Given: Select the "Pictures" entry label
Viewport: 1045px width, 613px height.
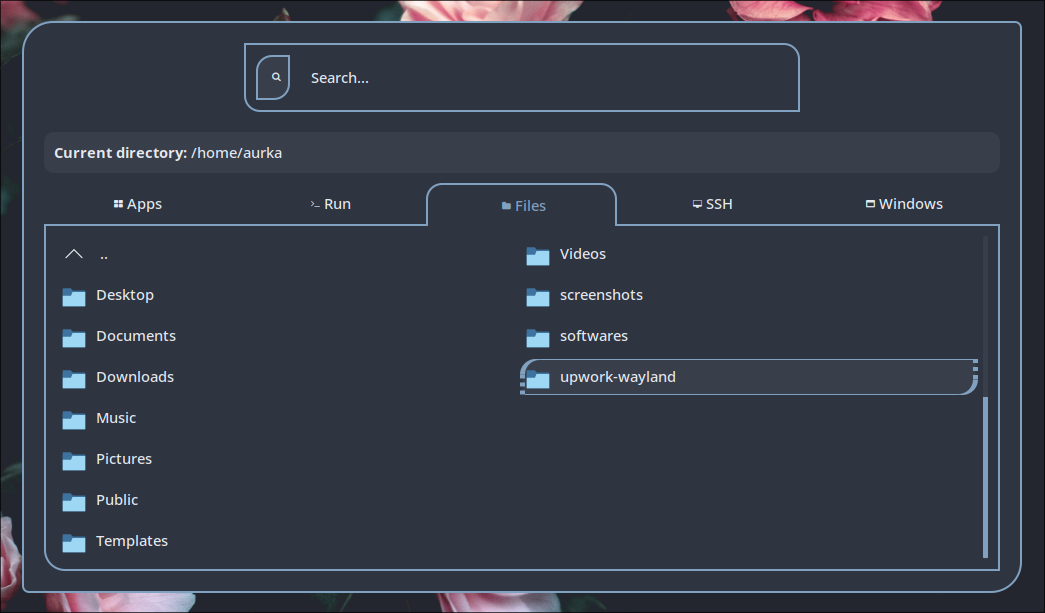Looking at the screenshot, I should coord(124,458).
